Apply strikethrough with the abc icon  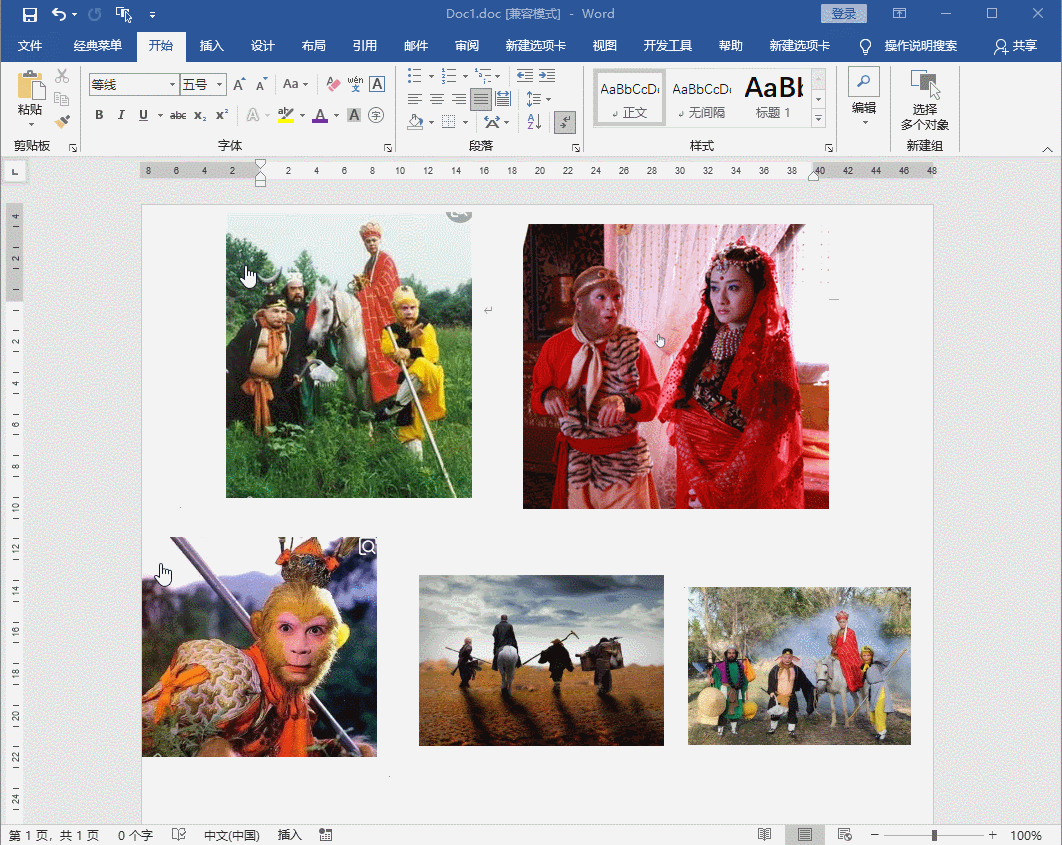(178, 115)
